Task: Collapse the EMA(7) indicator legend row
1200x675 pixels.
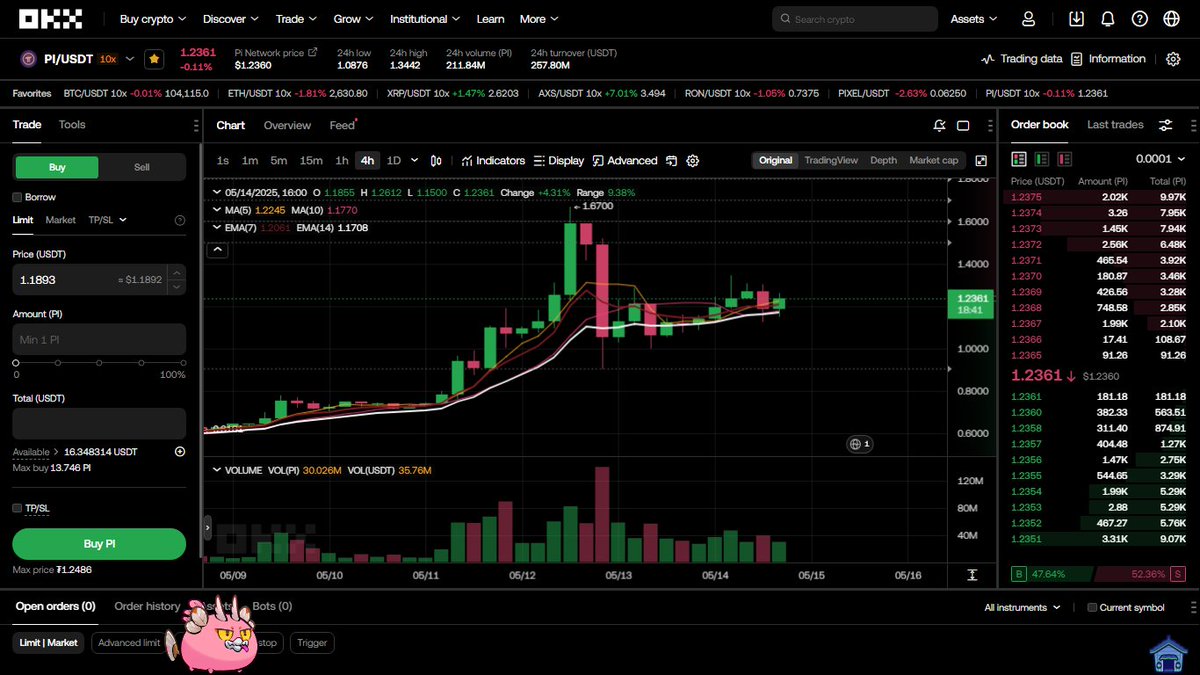Action: [x=217, y=228]
